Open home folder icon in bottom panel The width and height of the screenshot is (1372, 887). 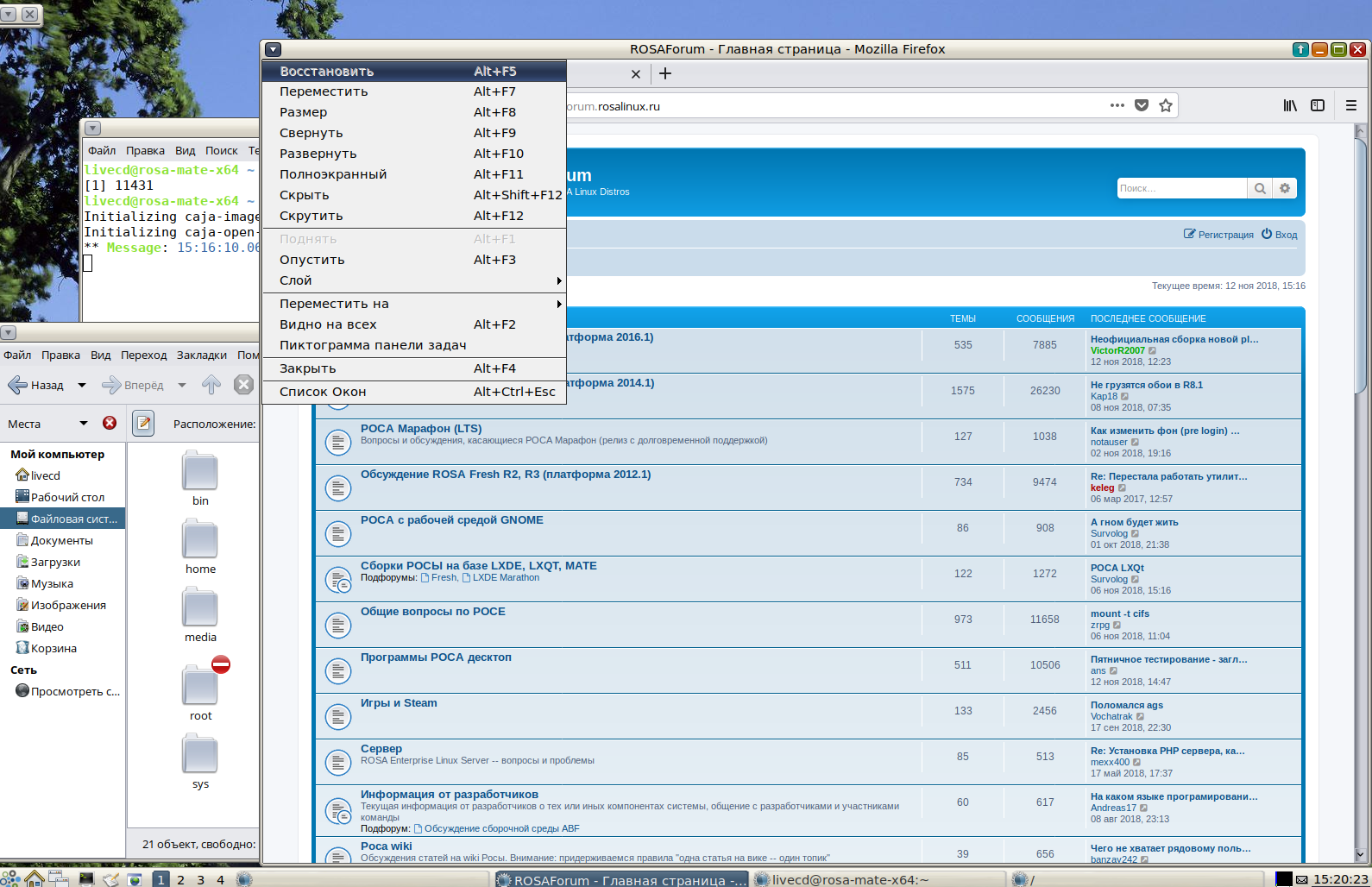pos(35,878)
